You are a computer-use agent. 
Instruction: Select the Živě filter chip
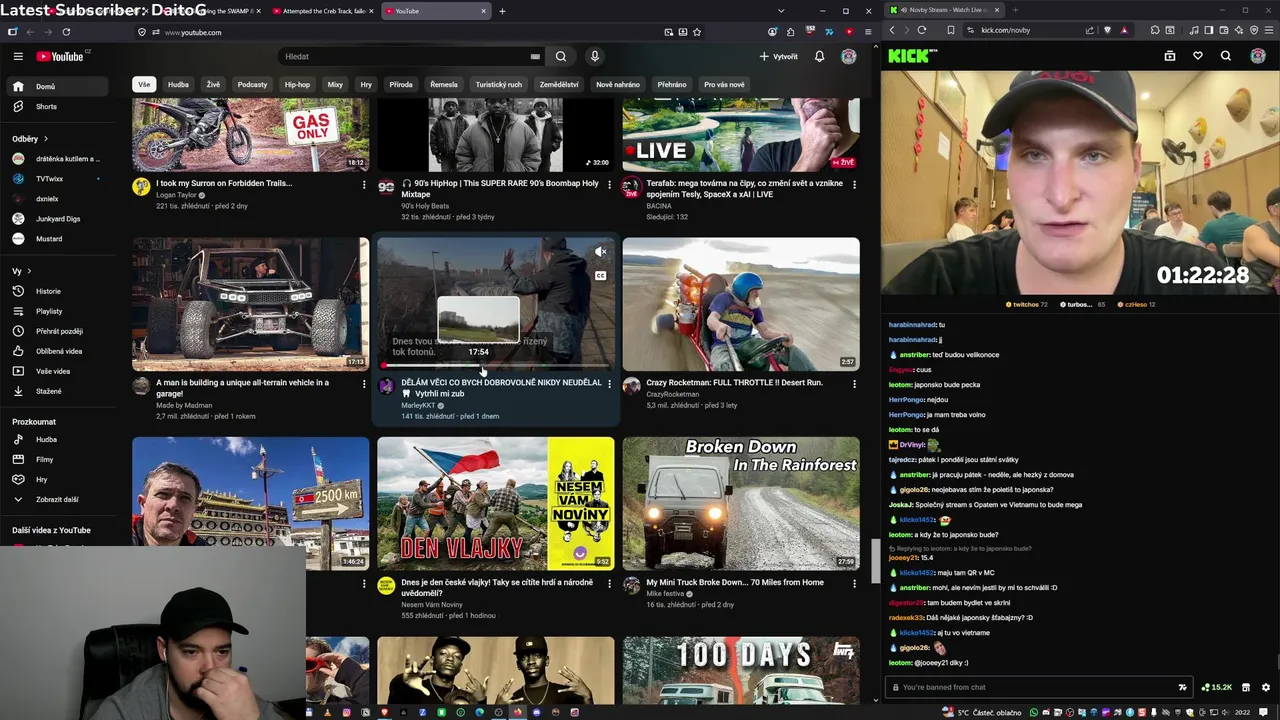tap(213, 85)
